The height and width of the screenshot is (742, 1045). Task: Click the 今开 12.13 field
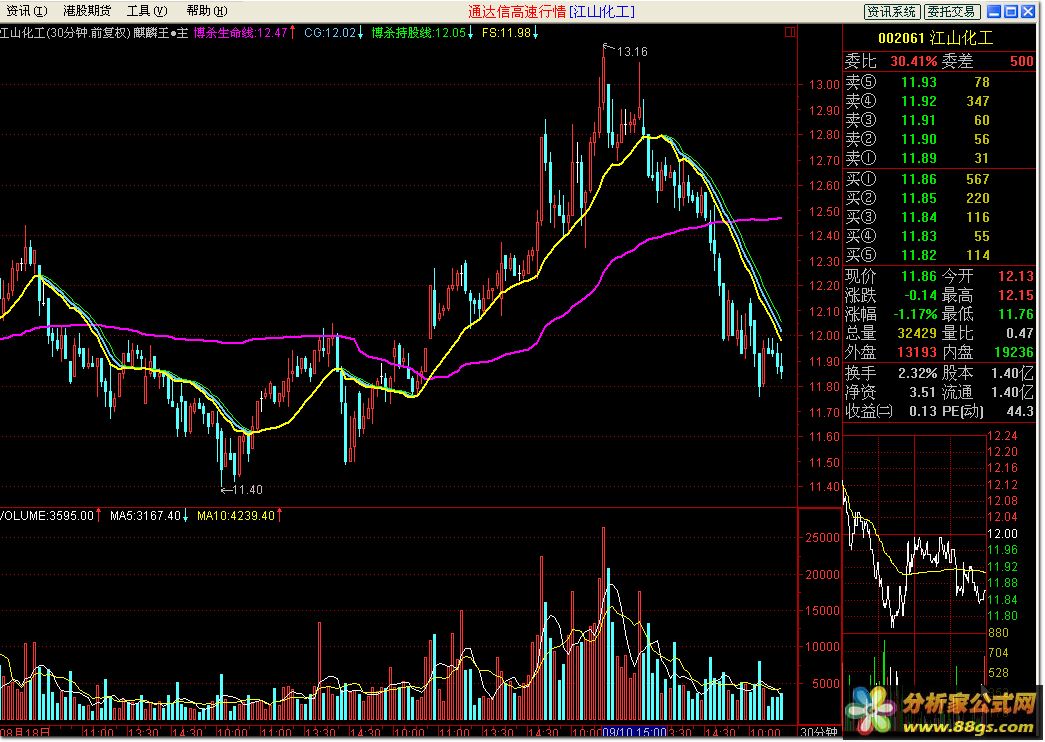click(987, 276)
